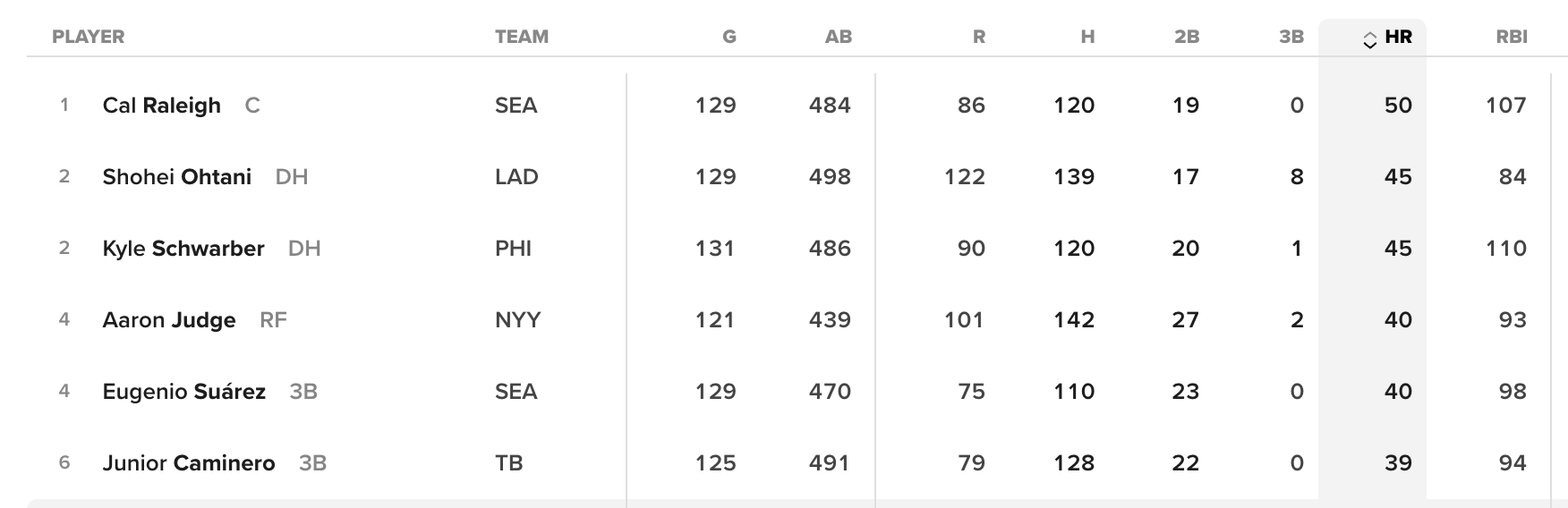
Task: Sort table by RBI column
Action: (x=1511, y=37)
